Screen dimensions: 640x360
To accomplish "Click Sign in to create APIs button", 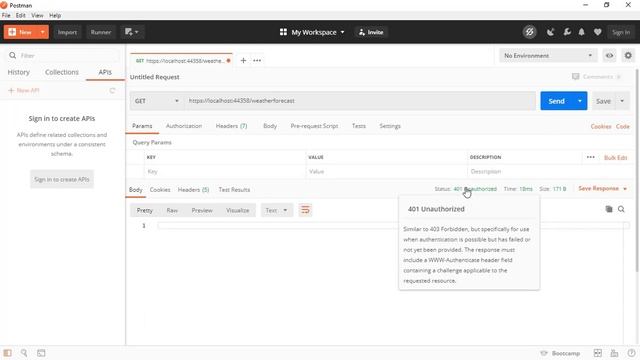I will coord(62,179).
